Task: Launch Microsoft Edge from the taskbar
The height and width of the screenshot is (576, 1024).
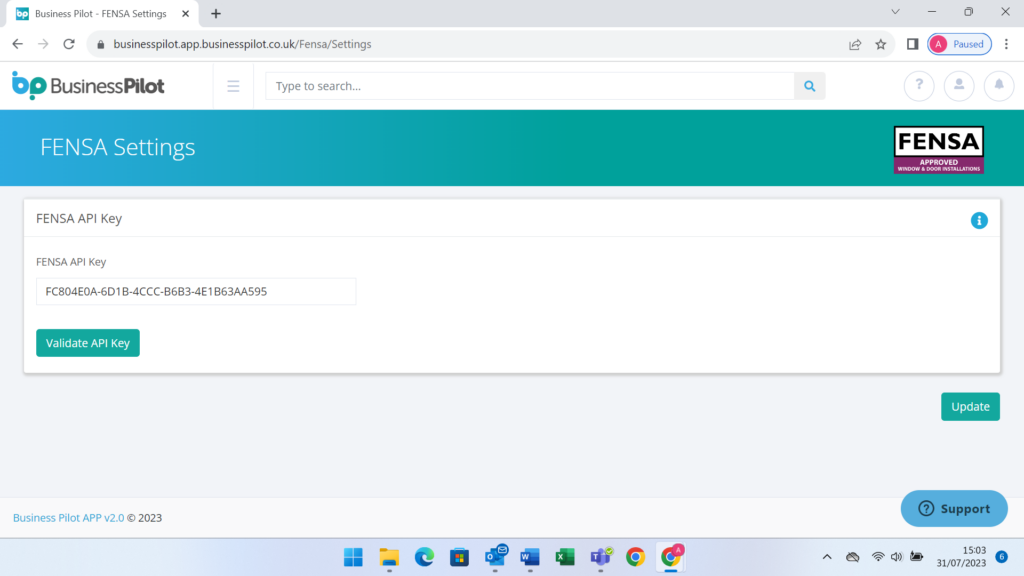Action: pyautogui.click(x=424, y=557)
